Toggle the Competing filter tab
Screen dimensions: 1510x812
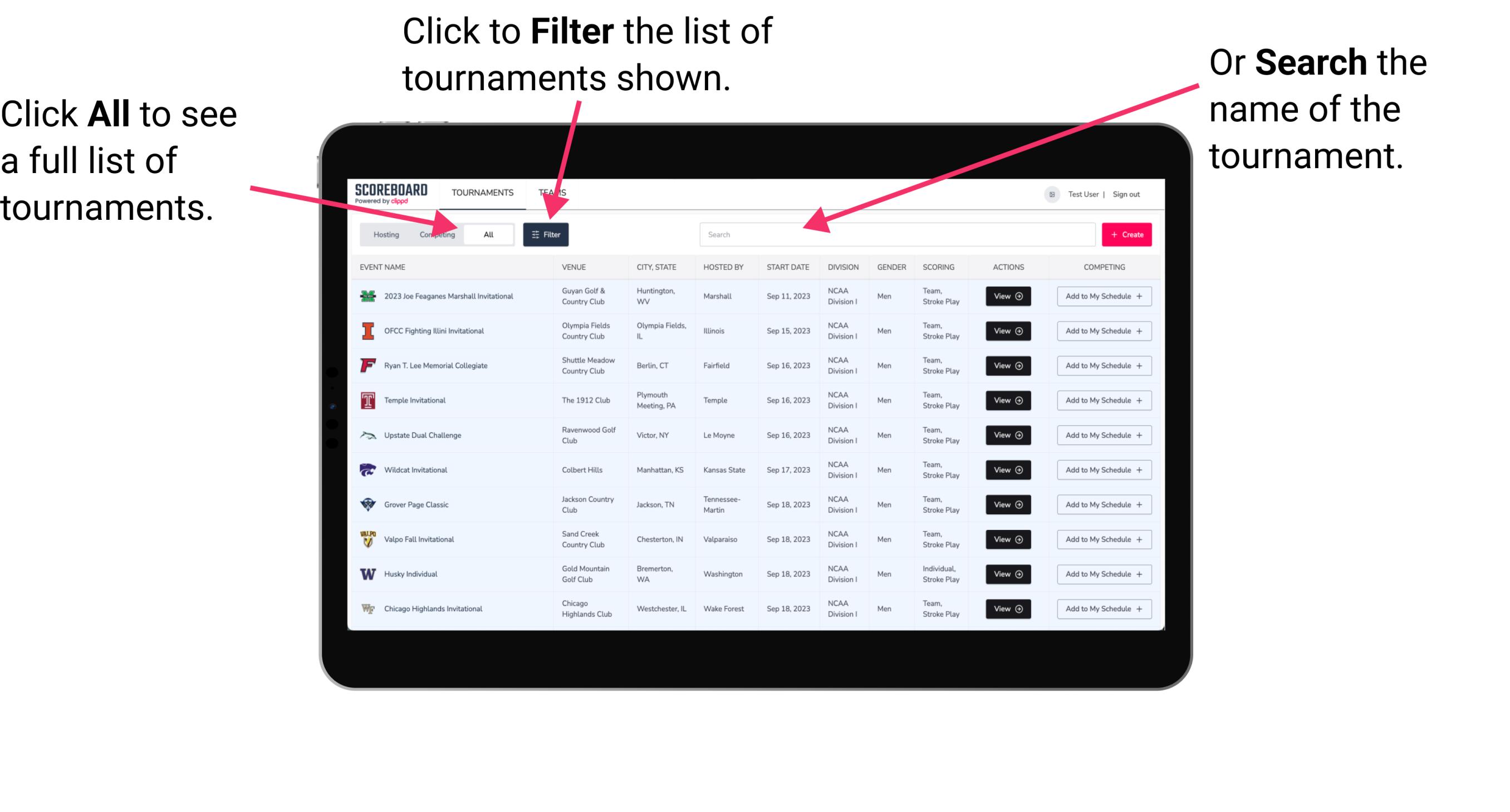[436, 234]
